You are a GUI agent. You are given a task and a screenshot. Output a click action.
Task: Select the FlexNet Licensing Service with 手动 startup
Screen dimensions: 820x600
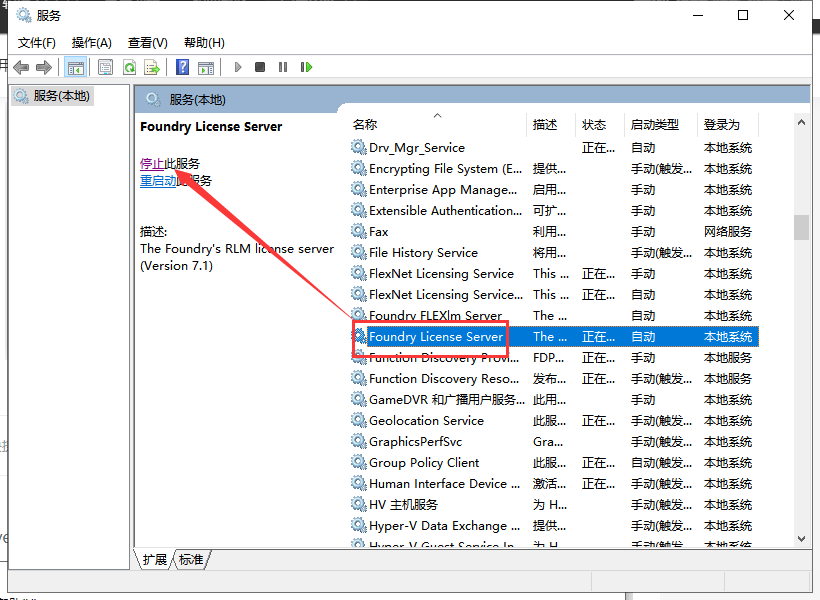pyautogui.click(x=554, y=274)
